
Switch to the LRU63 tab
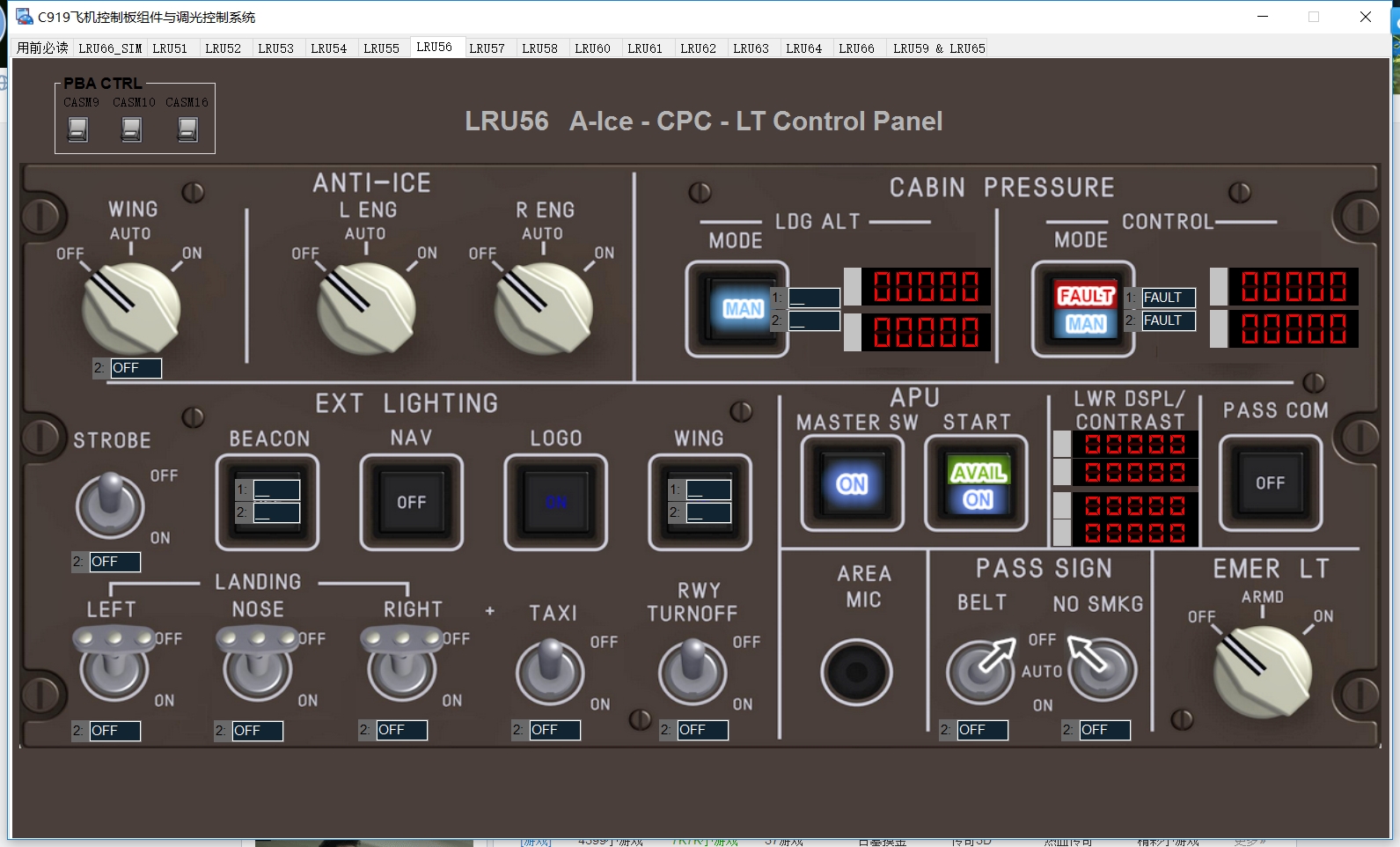751,48
